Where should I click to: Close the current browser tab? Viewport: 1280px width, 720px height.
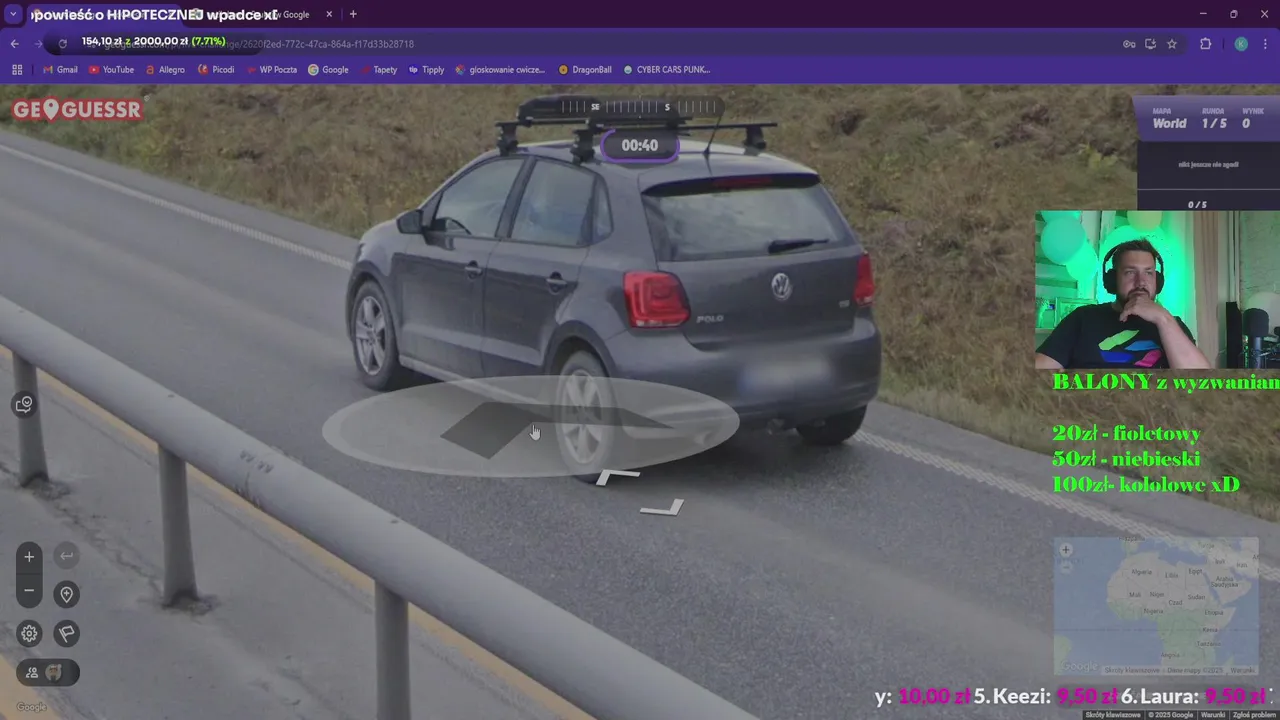(329, 14)
